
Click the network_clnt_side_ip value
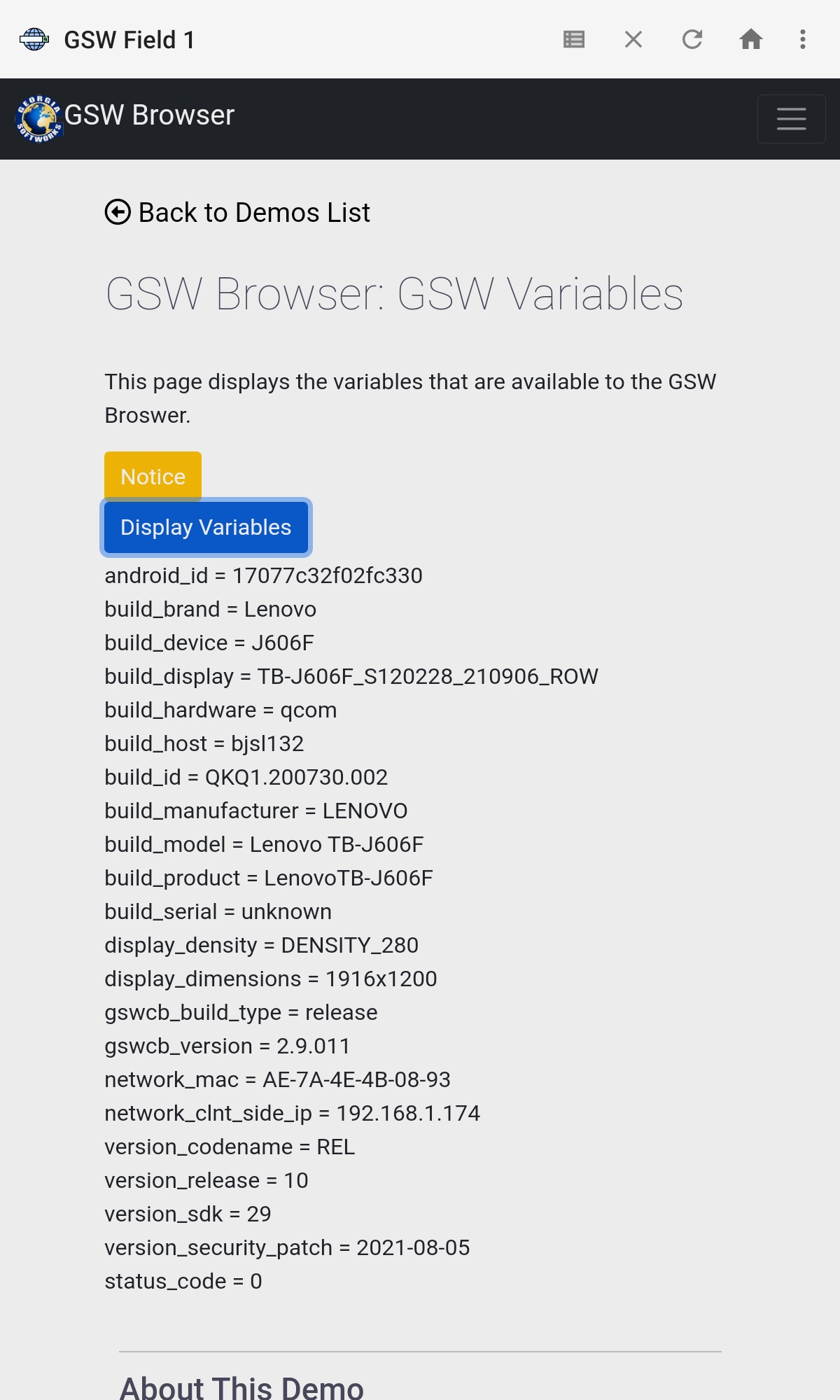click(408, 1113)
